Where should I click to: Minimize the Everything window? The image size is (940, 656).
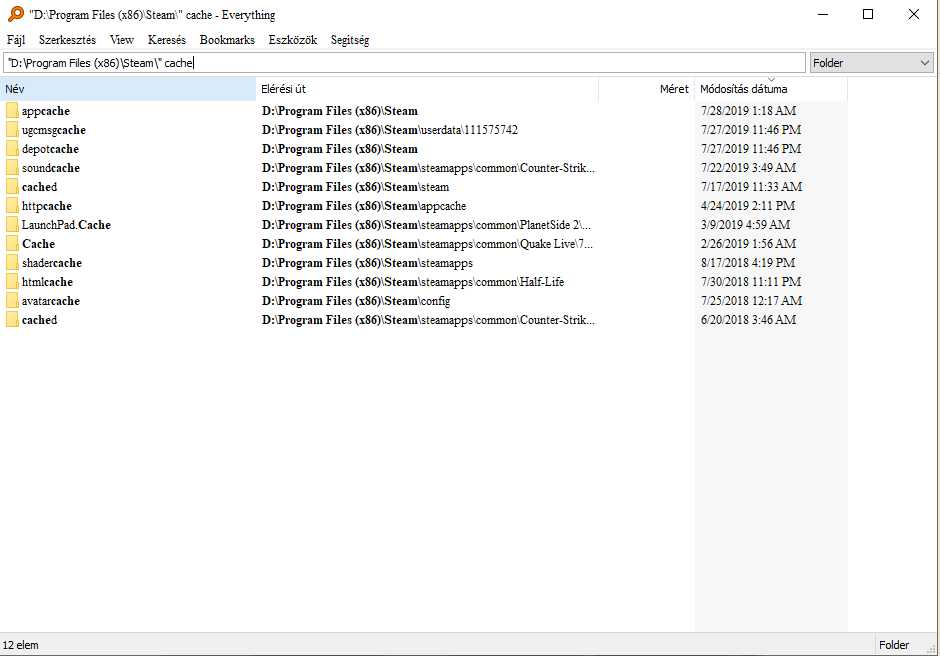tap(823, 14)
